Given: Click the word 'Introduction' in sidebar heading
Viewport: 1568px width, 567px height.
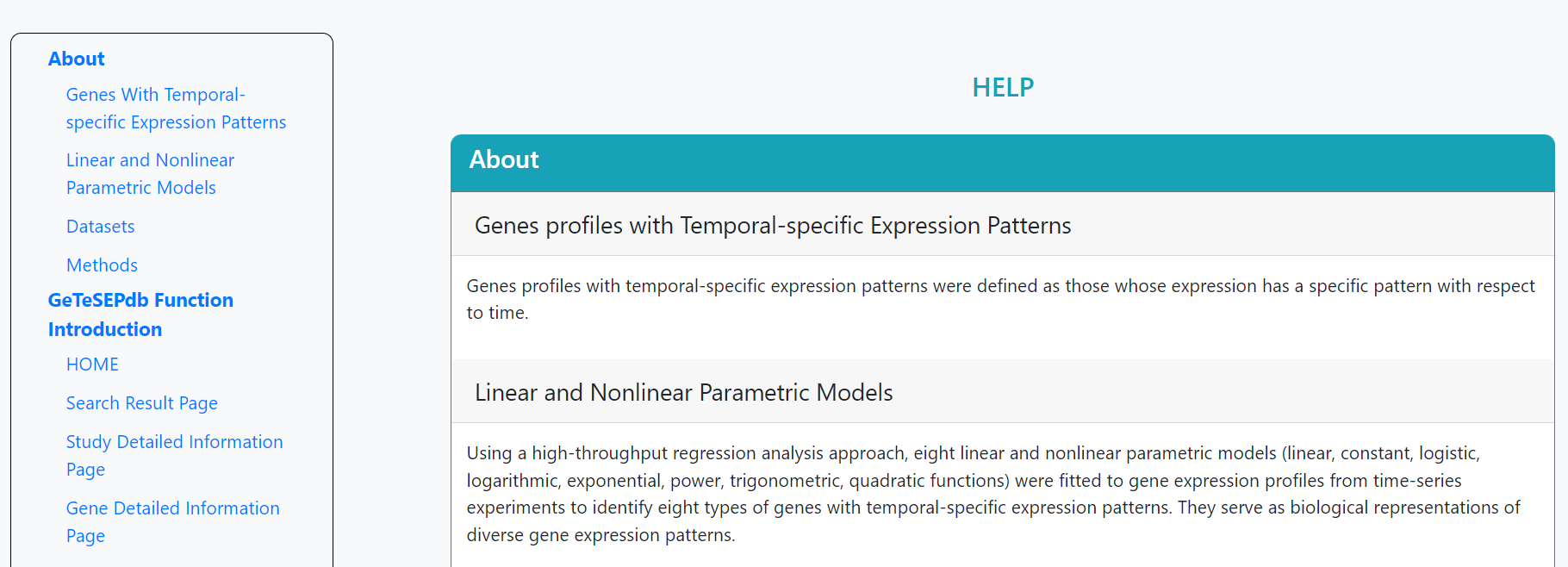Looking at the screenshot, I should point(105,329).
